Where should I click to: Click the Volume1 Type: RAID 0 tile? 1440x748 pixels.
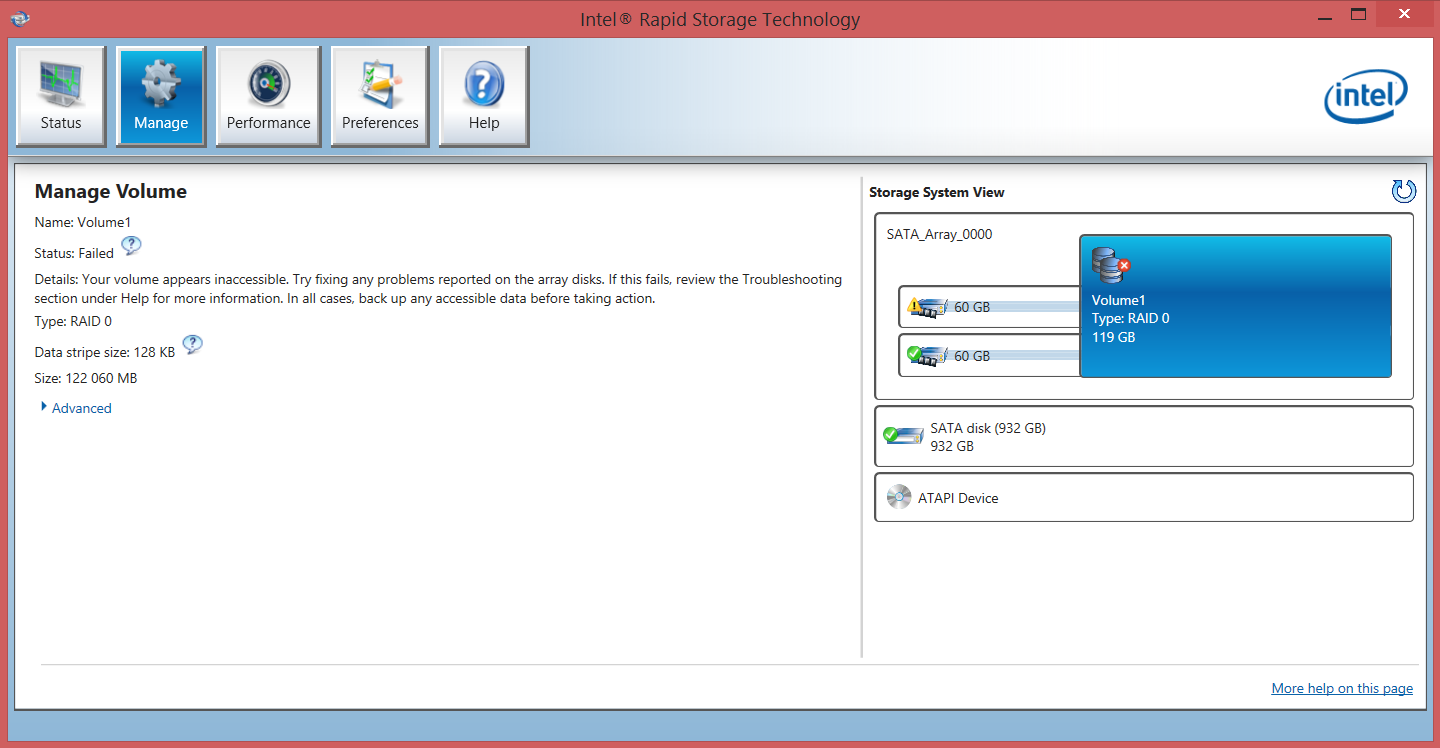(x=1236, y=306)
